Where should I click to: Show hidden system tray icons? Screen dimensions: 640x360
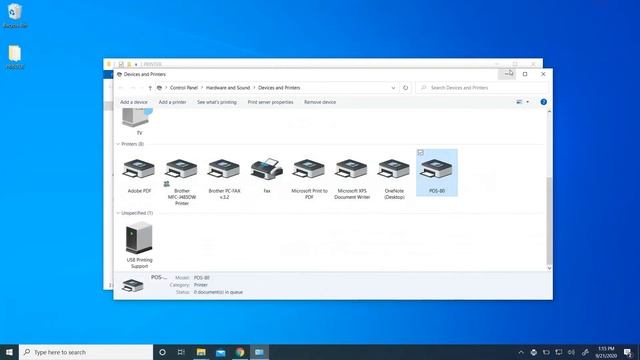pos(521,352)
